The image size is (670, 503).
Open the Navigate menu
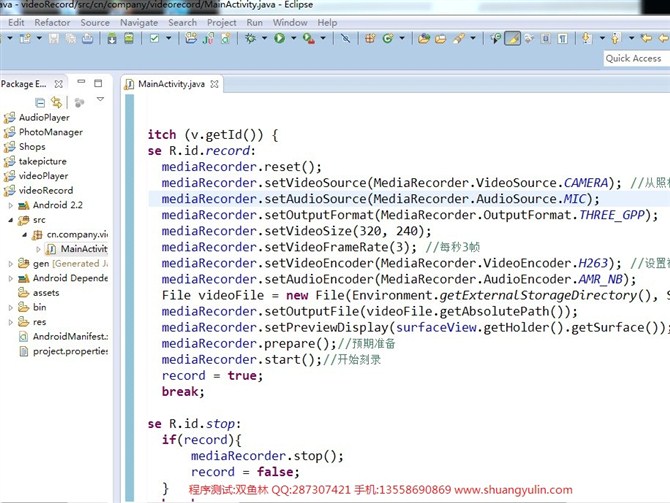click(139, 22)
